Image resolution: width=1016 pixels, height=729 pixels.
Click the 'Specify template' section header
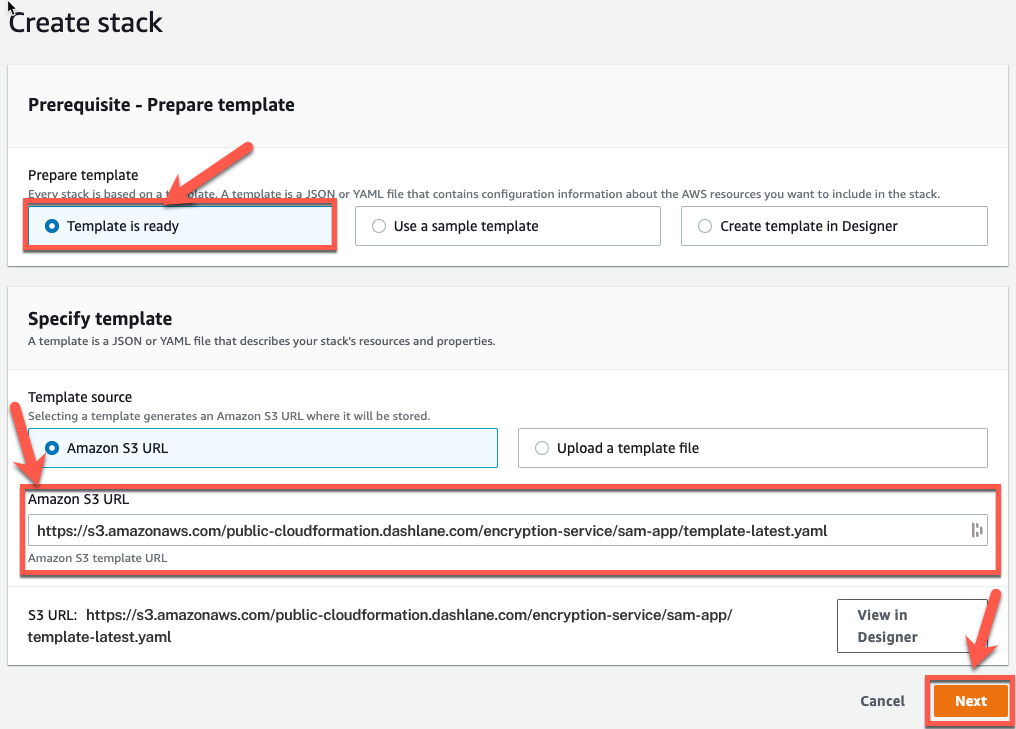[x=100, y=319]
